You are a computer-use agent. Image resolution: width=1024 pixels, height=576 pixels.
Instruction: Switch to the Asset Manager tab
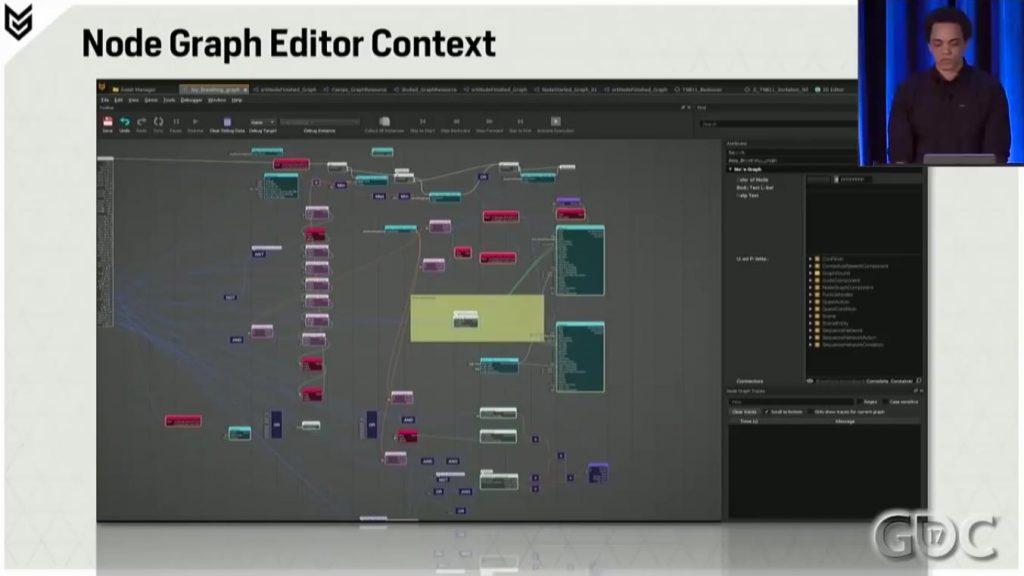(x=134, y=89)
